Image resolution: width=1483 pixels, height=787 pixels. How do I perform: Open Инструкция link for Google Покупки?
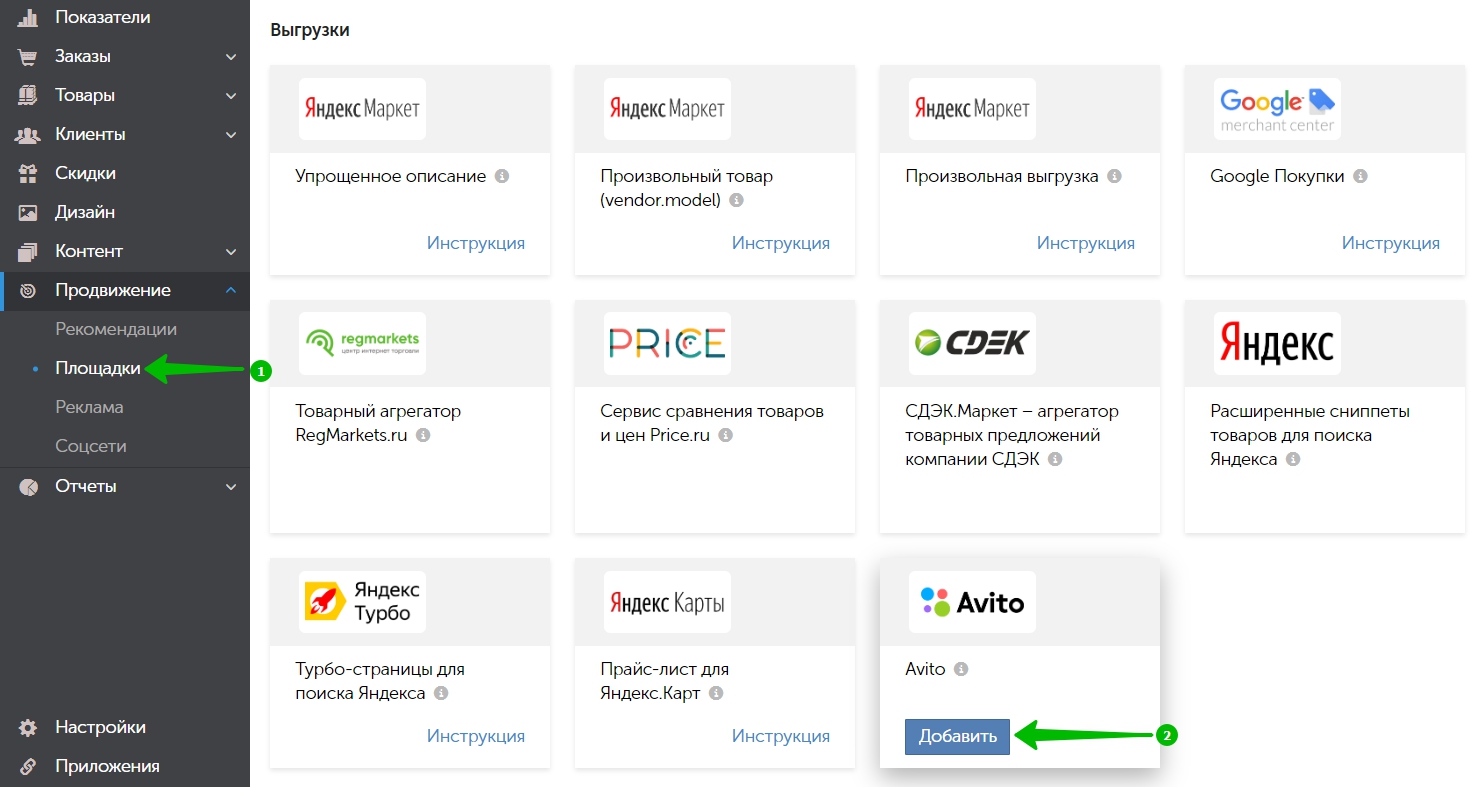click(x=1390, y=243)
